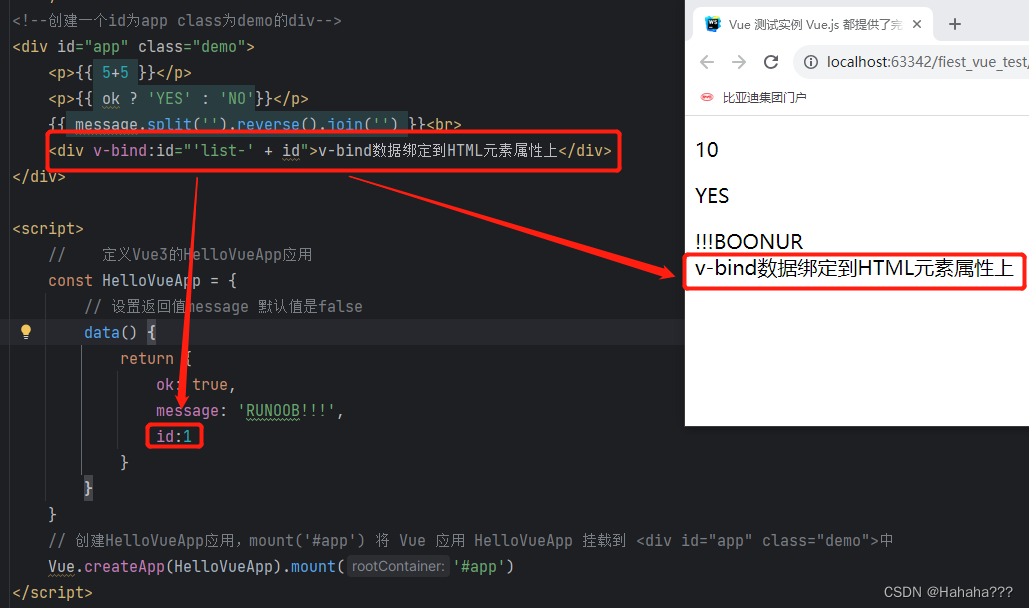1029x608 pixels.
Task: Click the top HTML comment about creating the div
Action: tap(177, 20)
